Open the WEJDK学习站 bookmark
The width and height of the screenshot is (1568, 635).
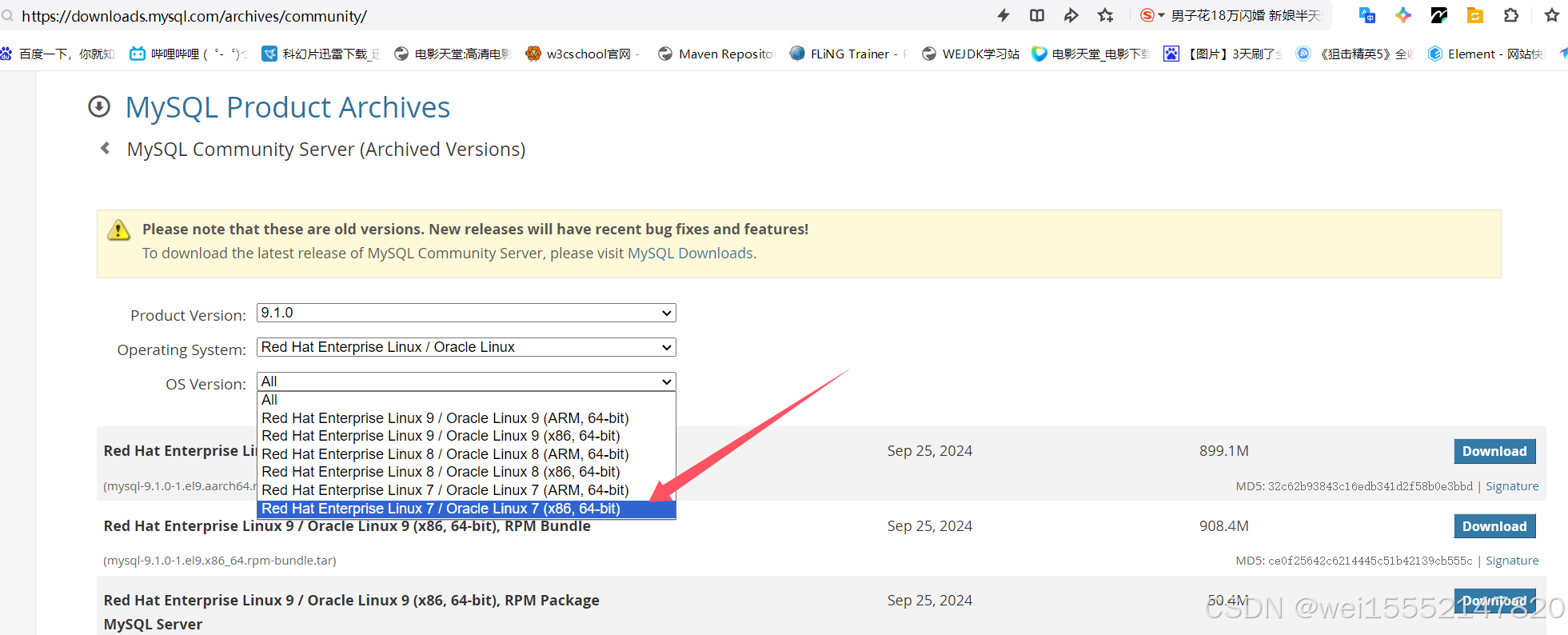tap(971, 54)
